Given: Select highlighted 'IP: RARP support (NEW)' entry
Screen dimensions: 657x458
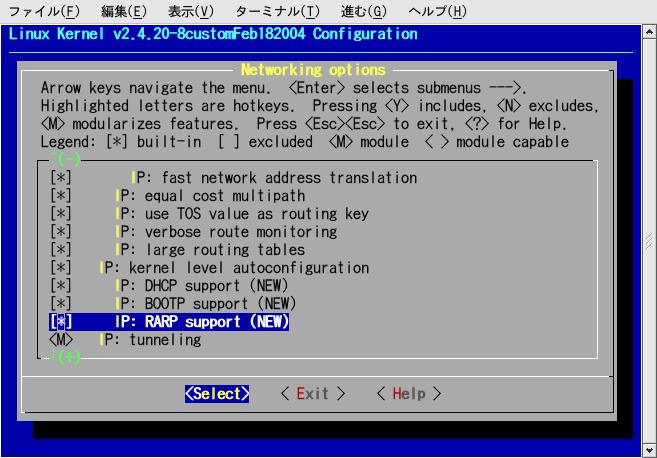Looking at the screenshot, I should (202, 322).
